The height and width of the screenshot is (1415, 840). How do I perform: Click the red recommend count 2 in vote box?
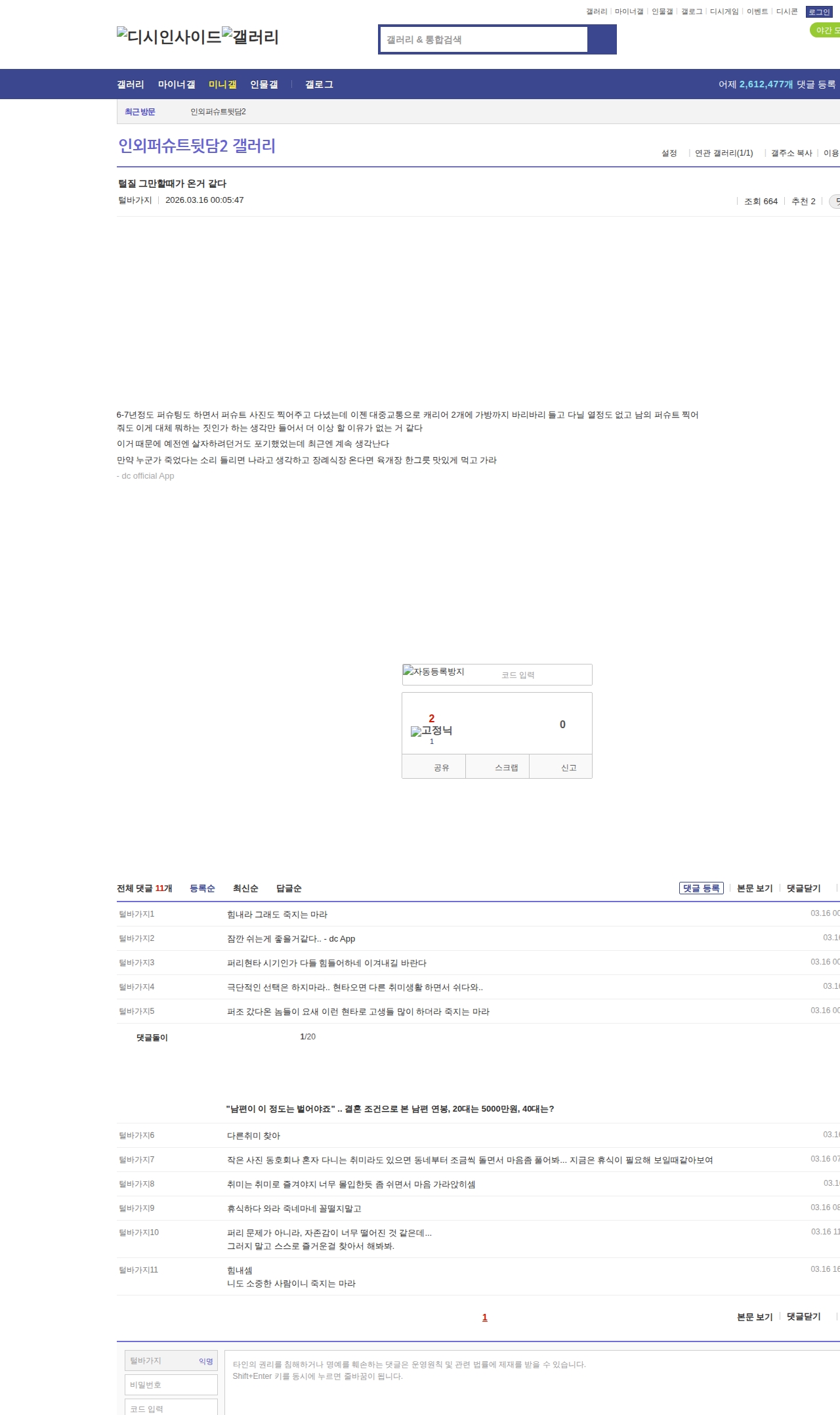(431, 718)
